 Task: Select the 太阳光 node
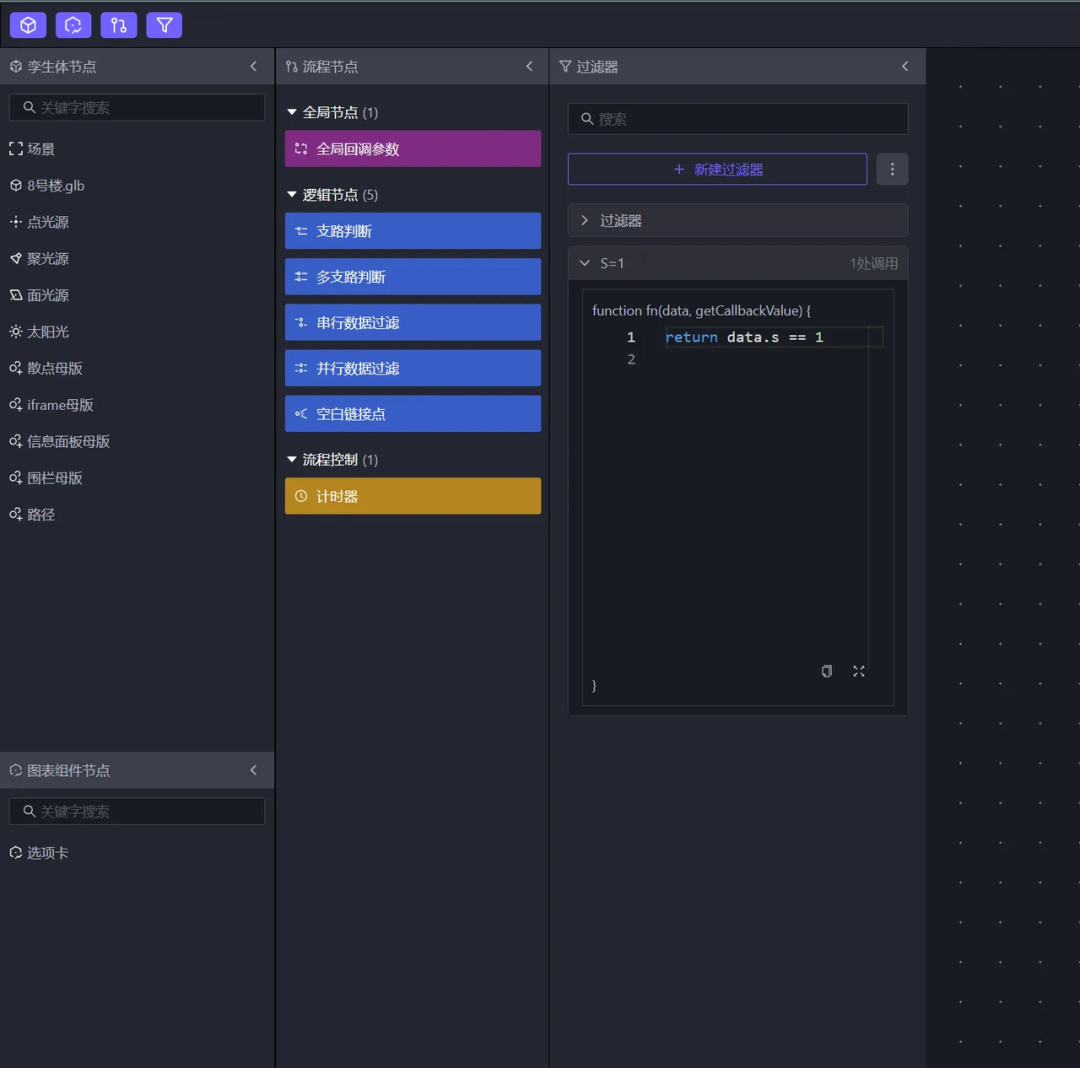coord(39,331)
